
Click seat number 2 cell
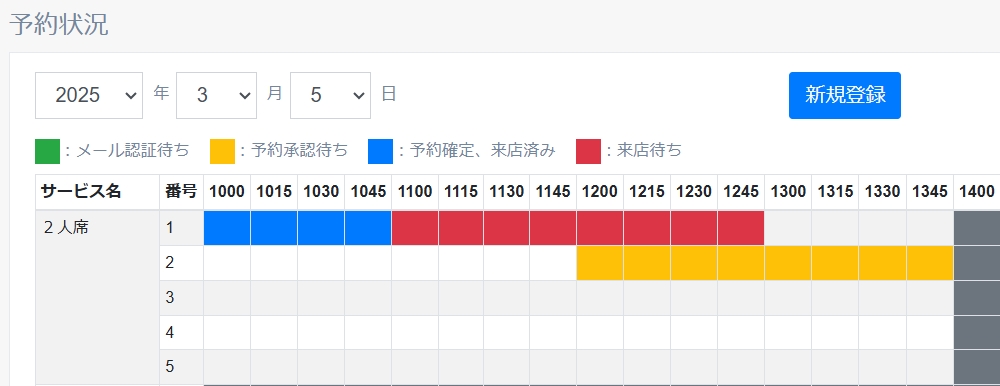coord(182,263)
